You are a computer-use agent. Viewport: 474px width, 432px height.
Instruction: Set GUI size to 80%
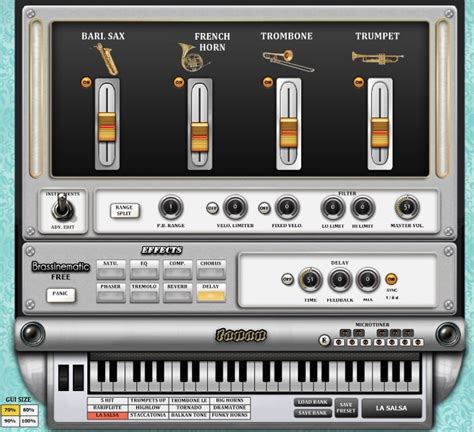(29, 410)
